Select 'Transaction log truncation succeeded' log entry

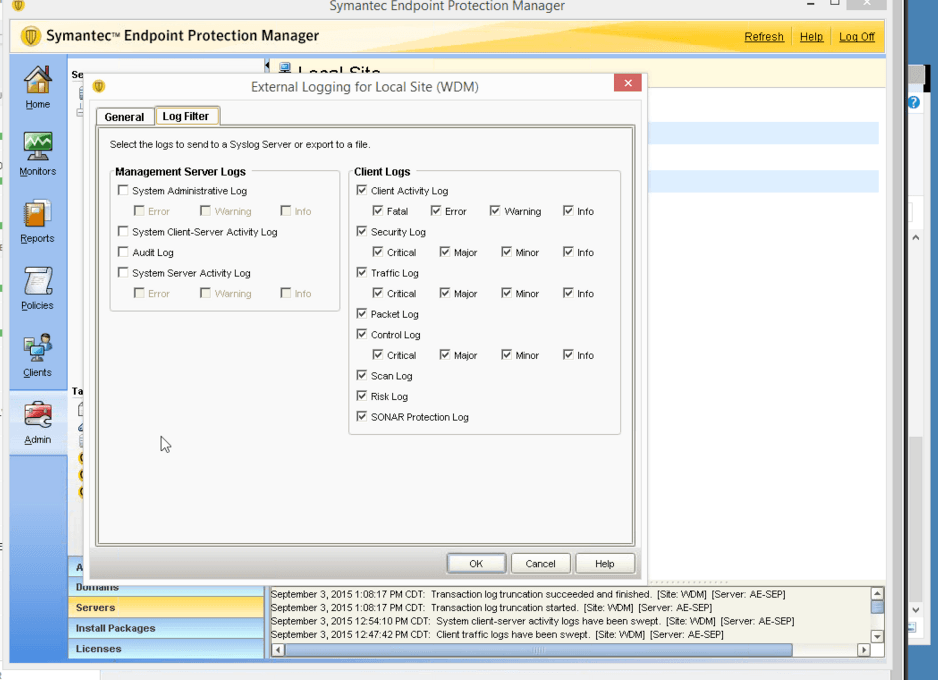tap(528, 594)
